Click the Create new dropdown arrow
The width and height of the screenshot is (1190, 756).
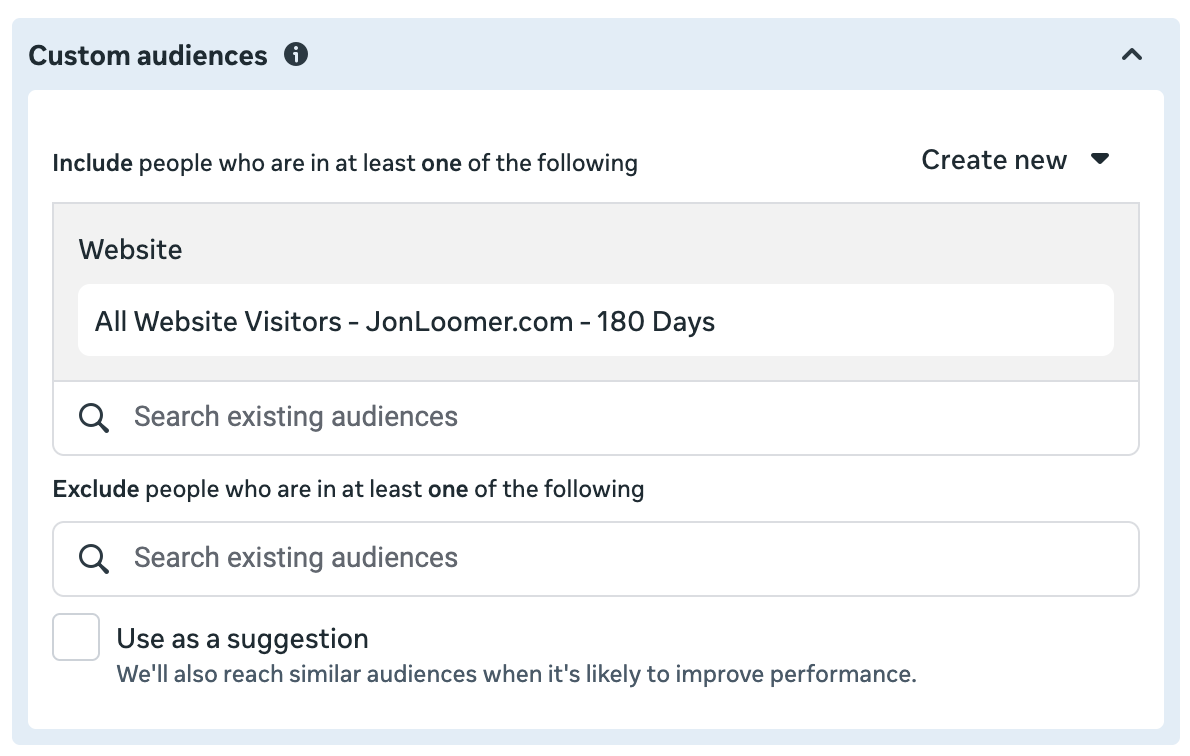[1100, 160]
